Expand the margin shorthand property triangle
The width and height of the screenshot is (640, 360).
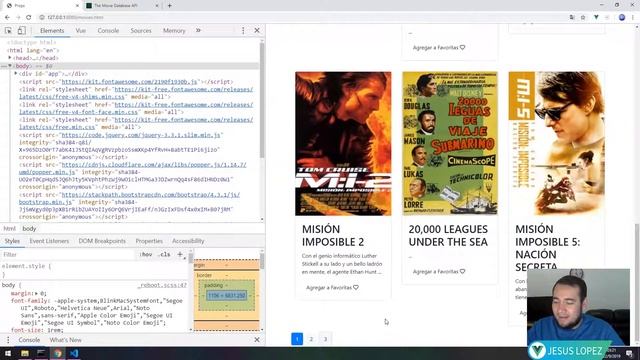[x=36, y=293]
